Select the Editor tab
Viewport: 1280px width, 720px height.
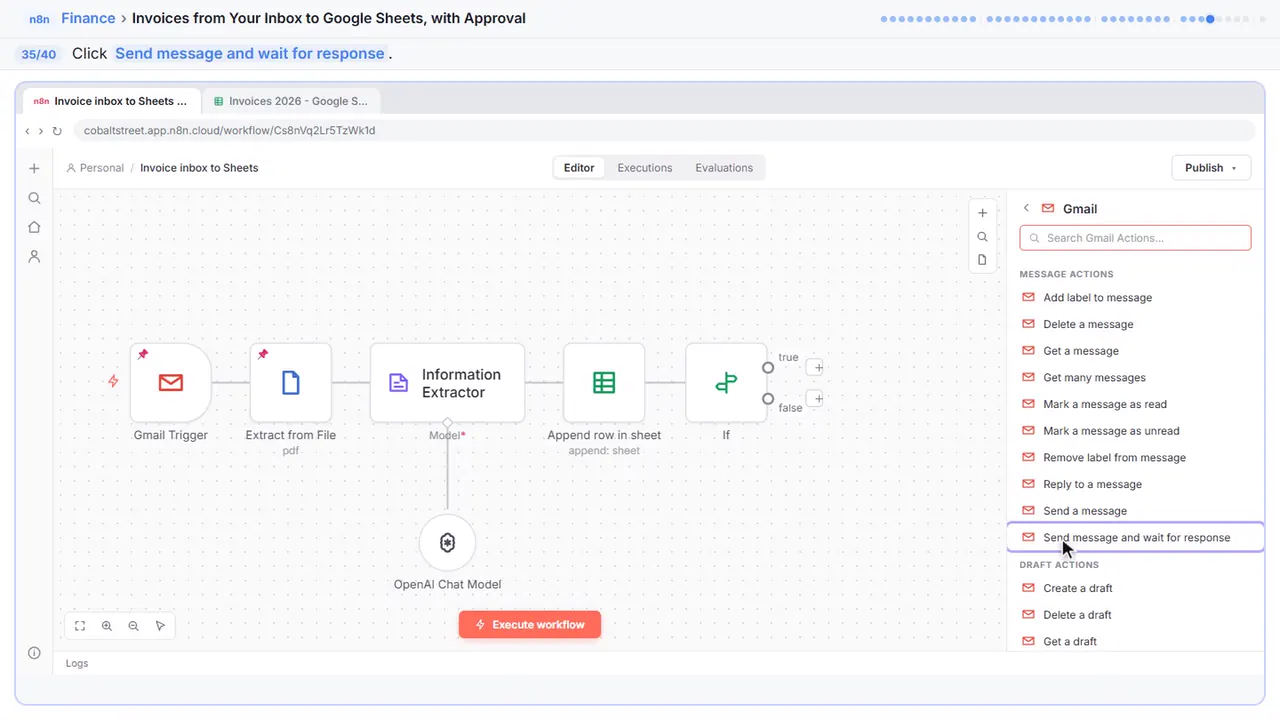[x=579, y=168]
